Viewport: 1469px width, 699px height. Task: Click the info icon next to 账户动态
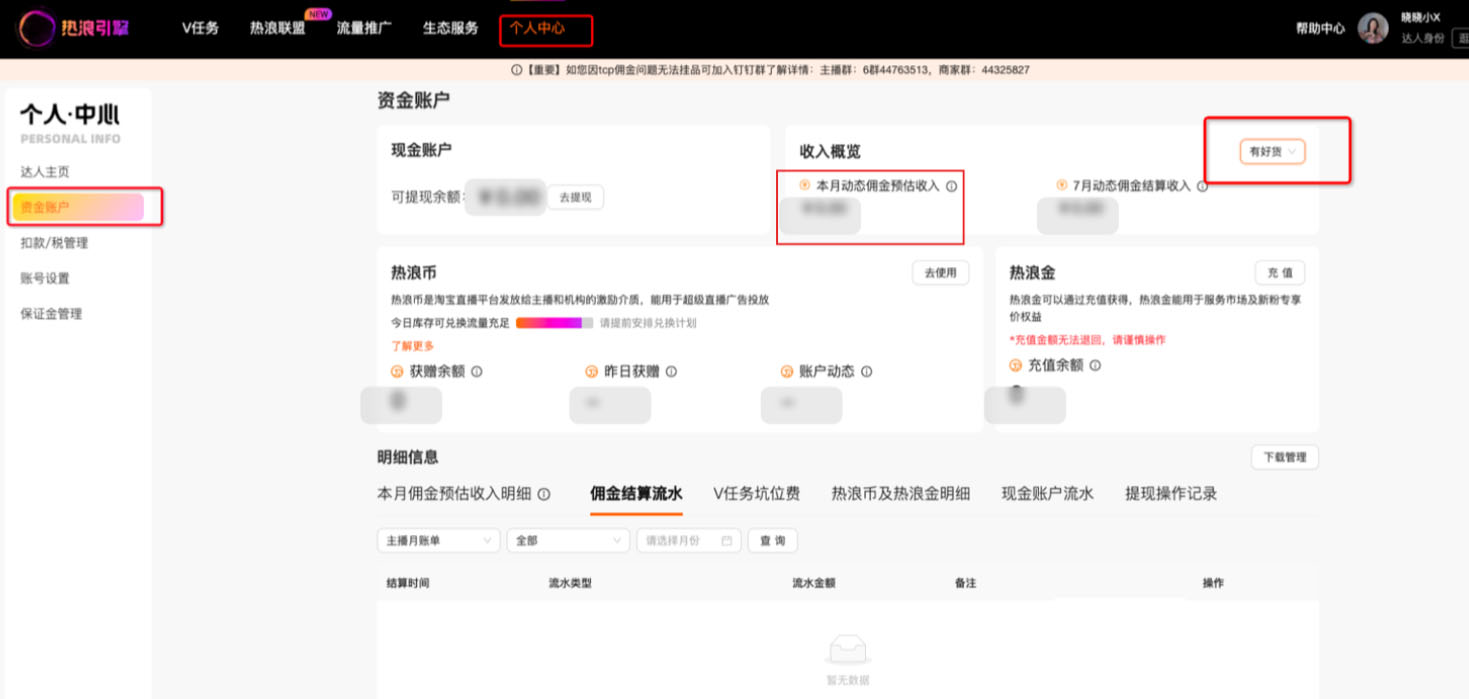click(865, 371)
